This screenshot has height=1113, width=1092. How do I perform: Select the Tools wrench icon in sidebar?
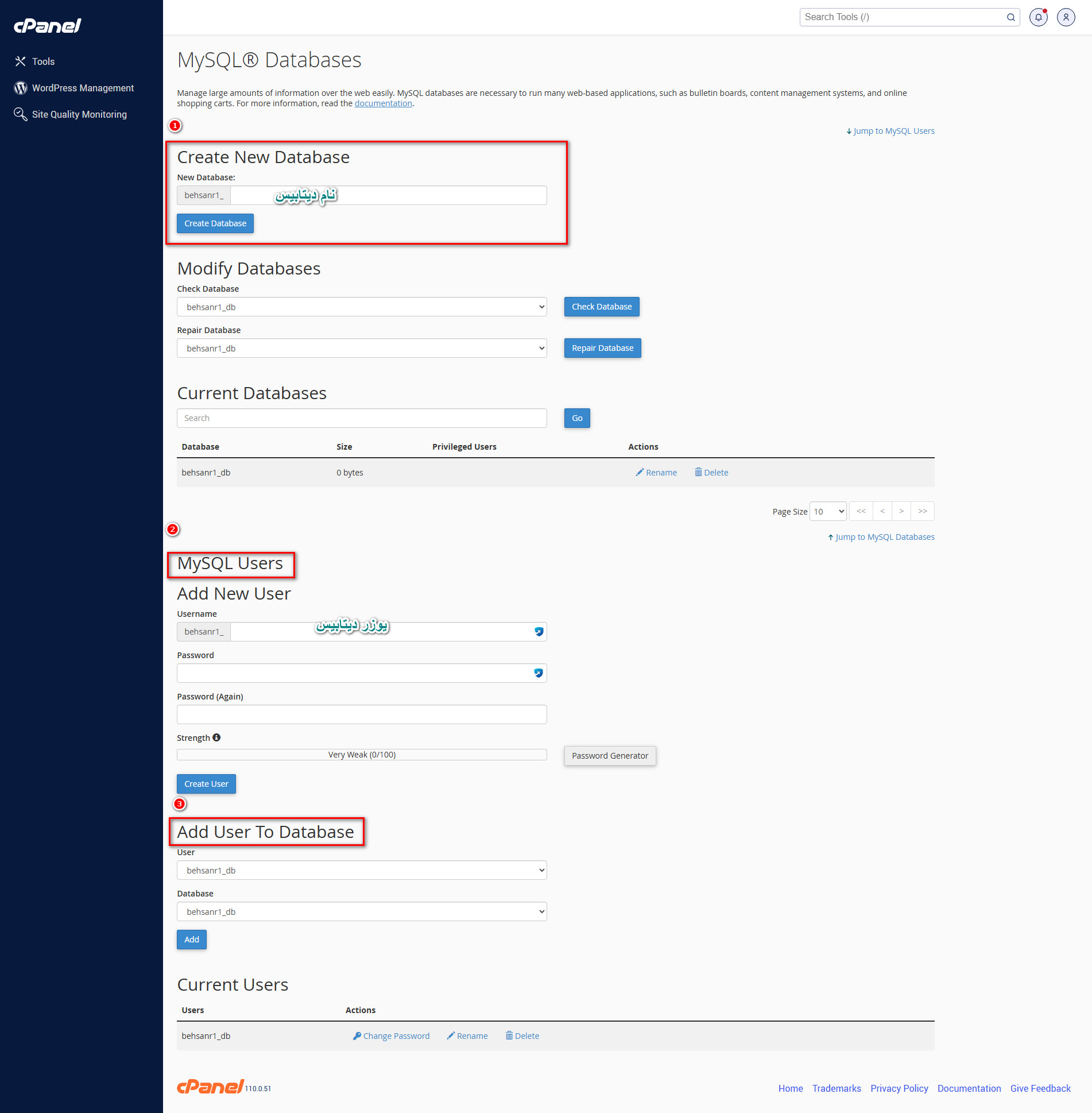coord(20,61)
